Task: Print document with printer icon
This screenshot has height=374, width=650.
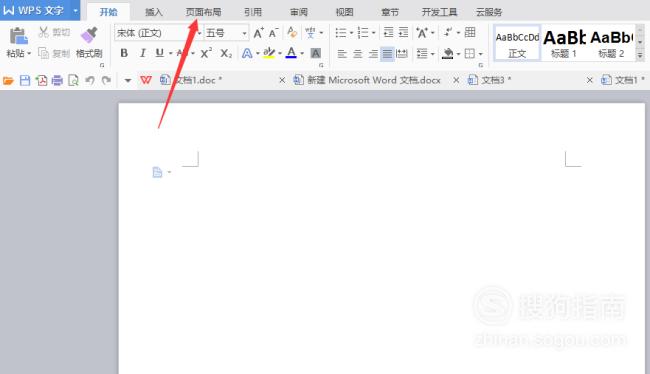Action: tap(57, 80)
